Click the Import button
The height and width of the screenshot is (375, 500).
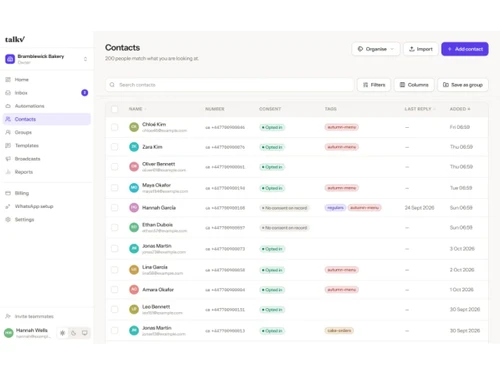point(421,49)
